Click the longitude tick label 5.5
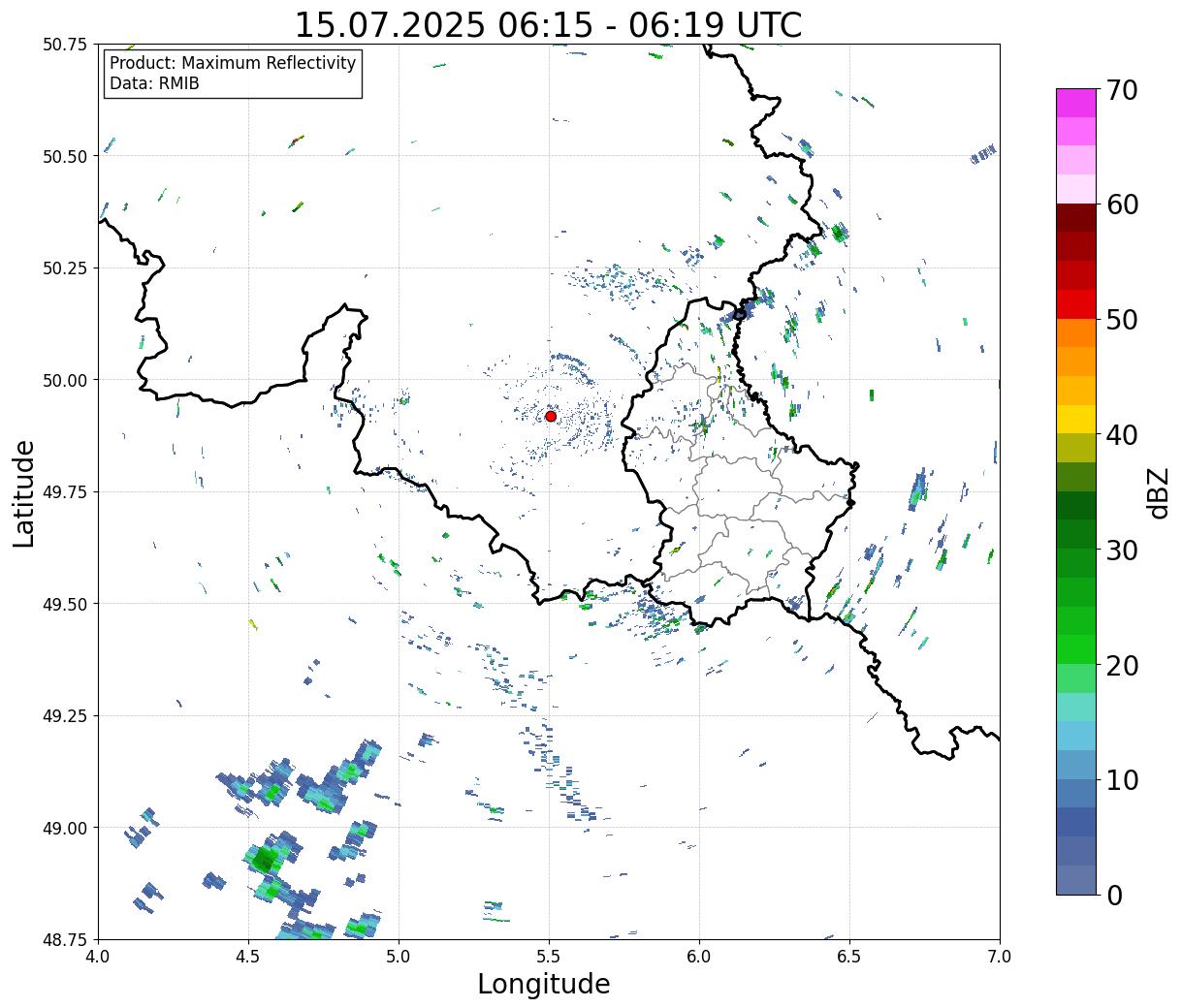Image resolution: width=1182 pixels, height=1008 pixels. pos(549,957)
